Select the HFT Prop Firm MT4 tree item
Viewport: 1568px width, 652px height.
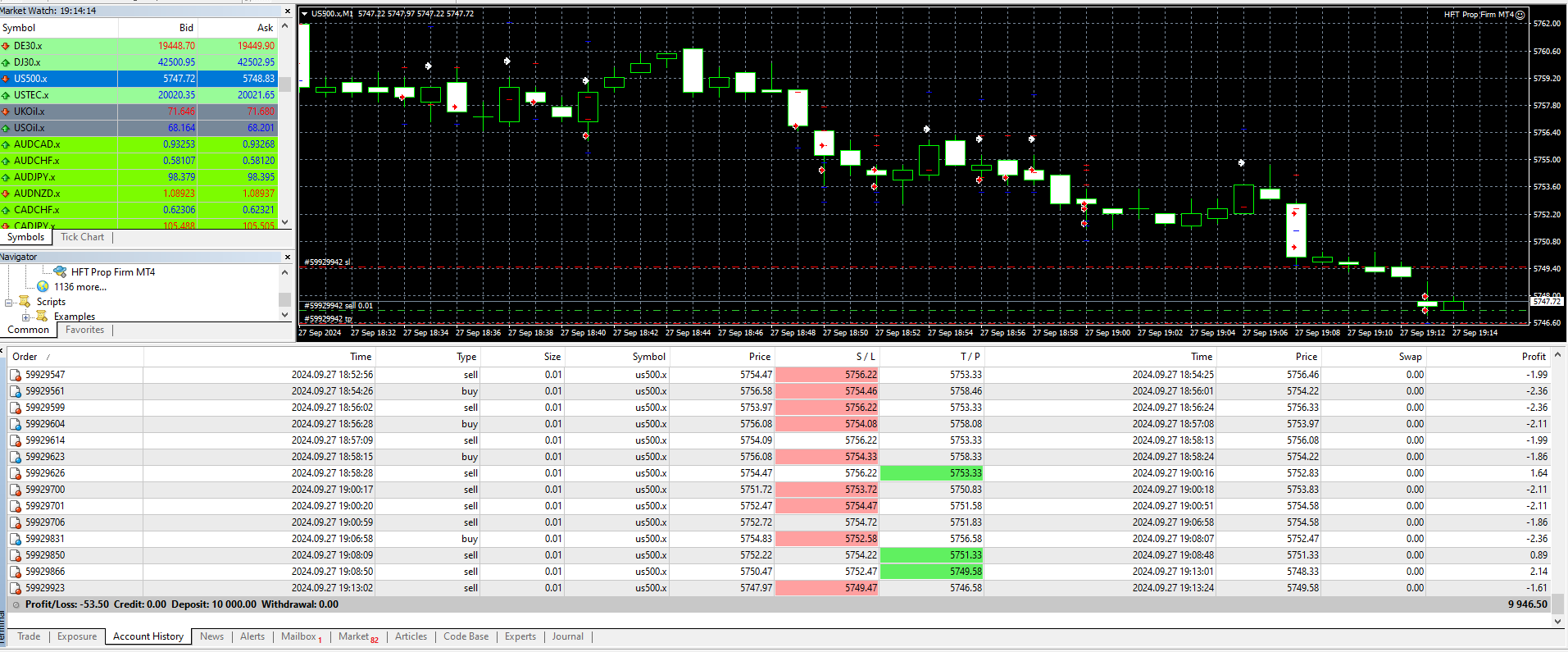click(113, 271)
